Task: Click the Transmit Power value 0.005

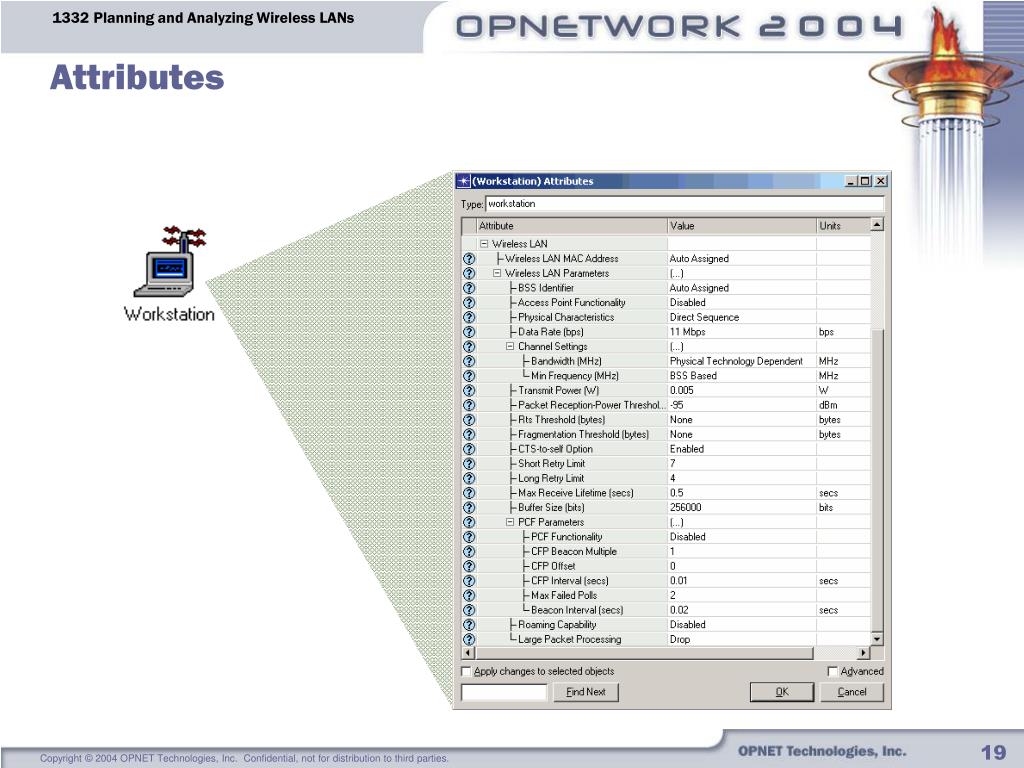Action: point(742,391)
